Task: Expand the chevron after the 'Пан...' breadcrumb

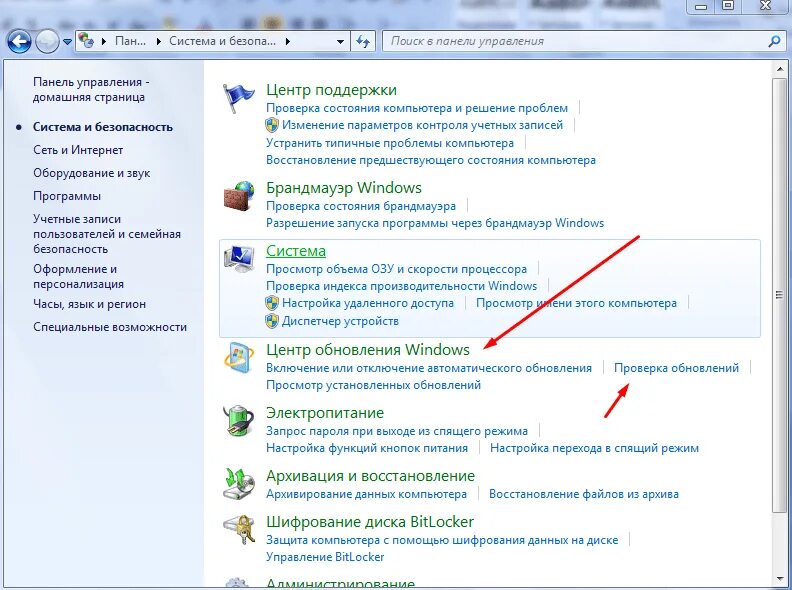Action: pyautogui.click(x=159, y=41)
